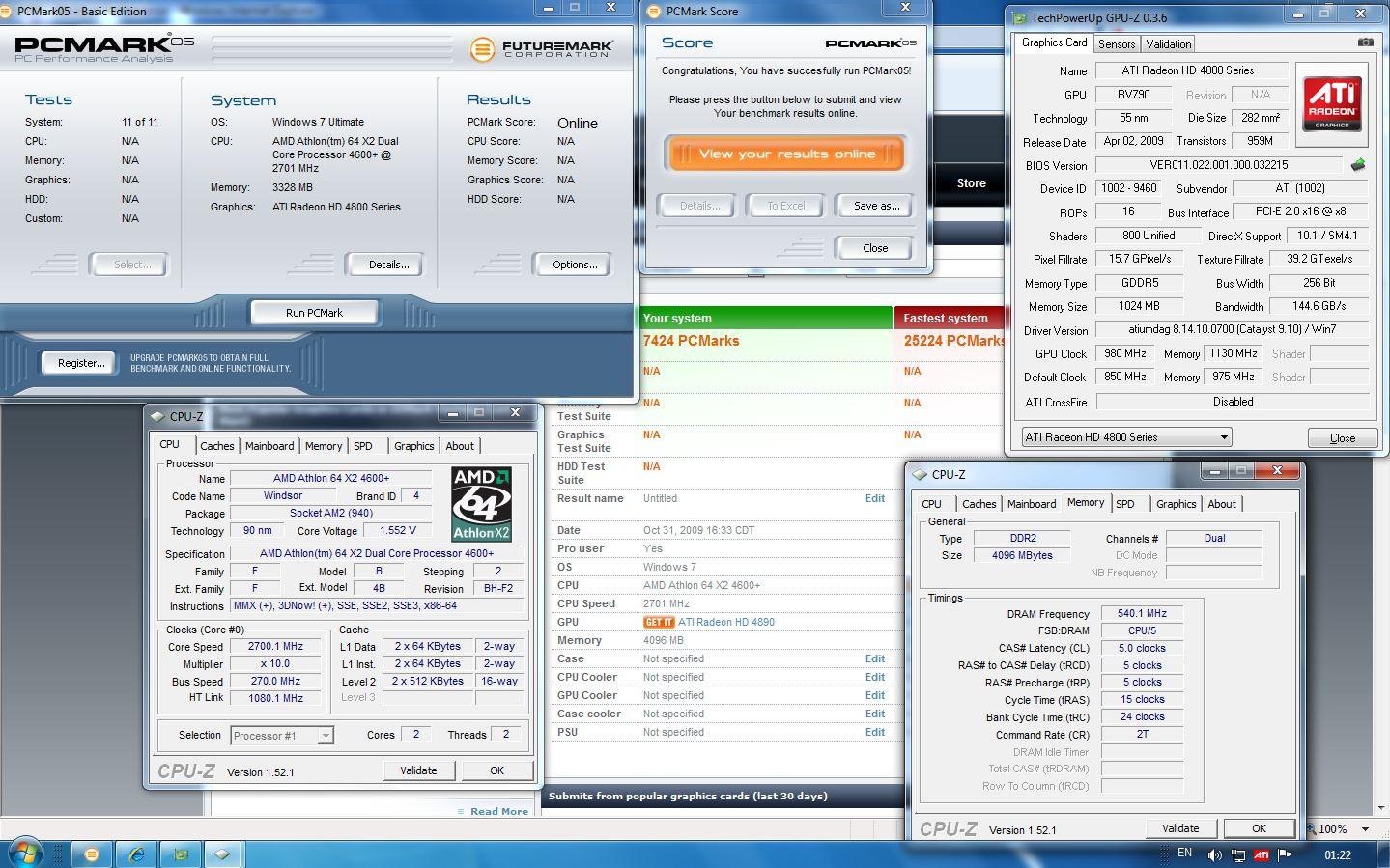The width and height of the screenshot is (1390, 868).
Task: Click View your results online button
Action: click(x=786, y=154)
